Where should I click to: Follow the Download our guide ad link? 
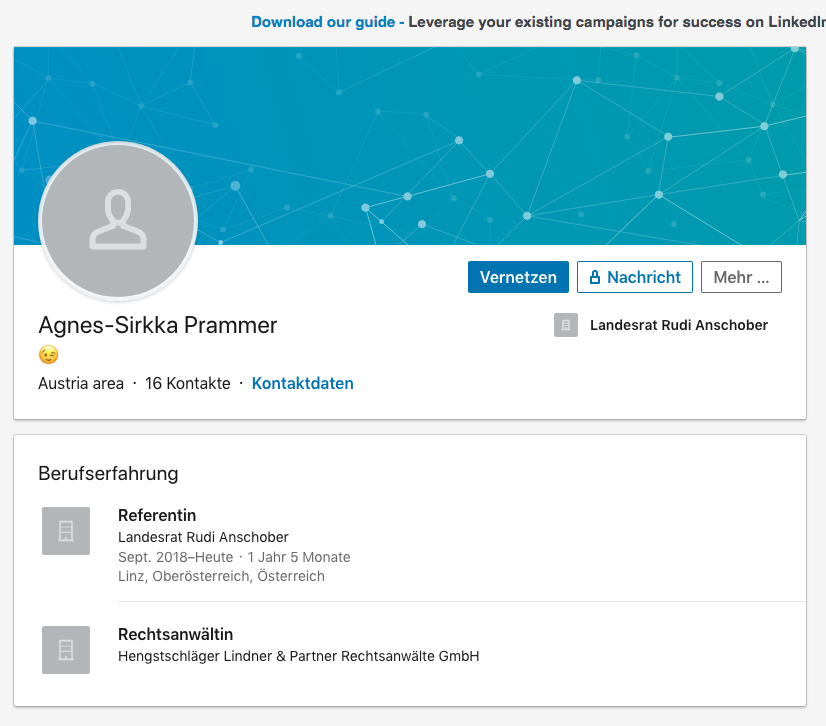click(x=323, y=22)
